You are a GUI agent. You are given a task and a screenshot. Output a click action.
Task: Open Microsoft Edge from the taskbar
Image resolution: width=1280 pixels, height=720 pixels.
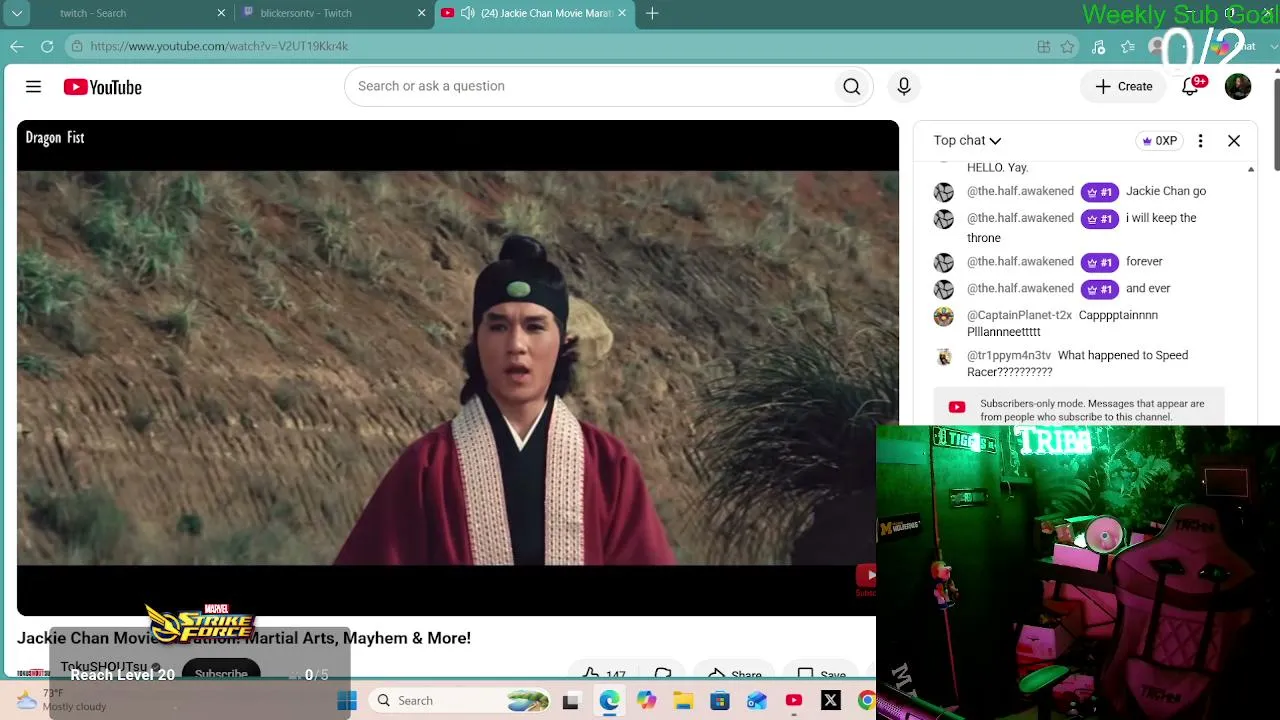click(x=609, y=701)
